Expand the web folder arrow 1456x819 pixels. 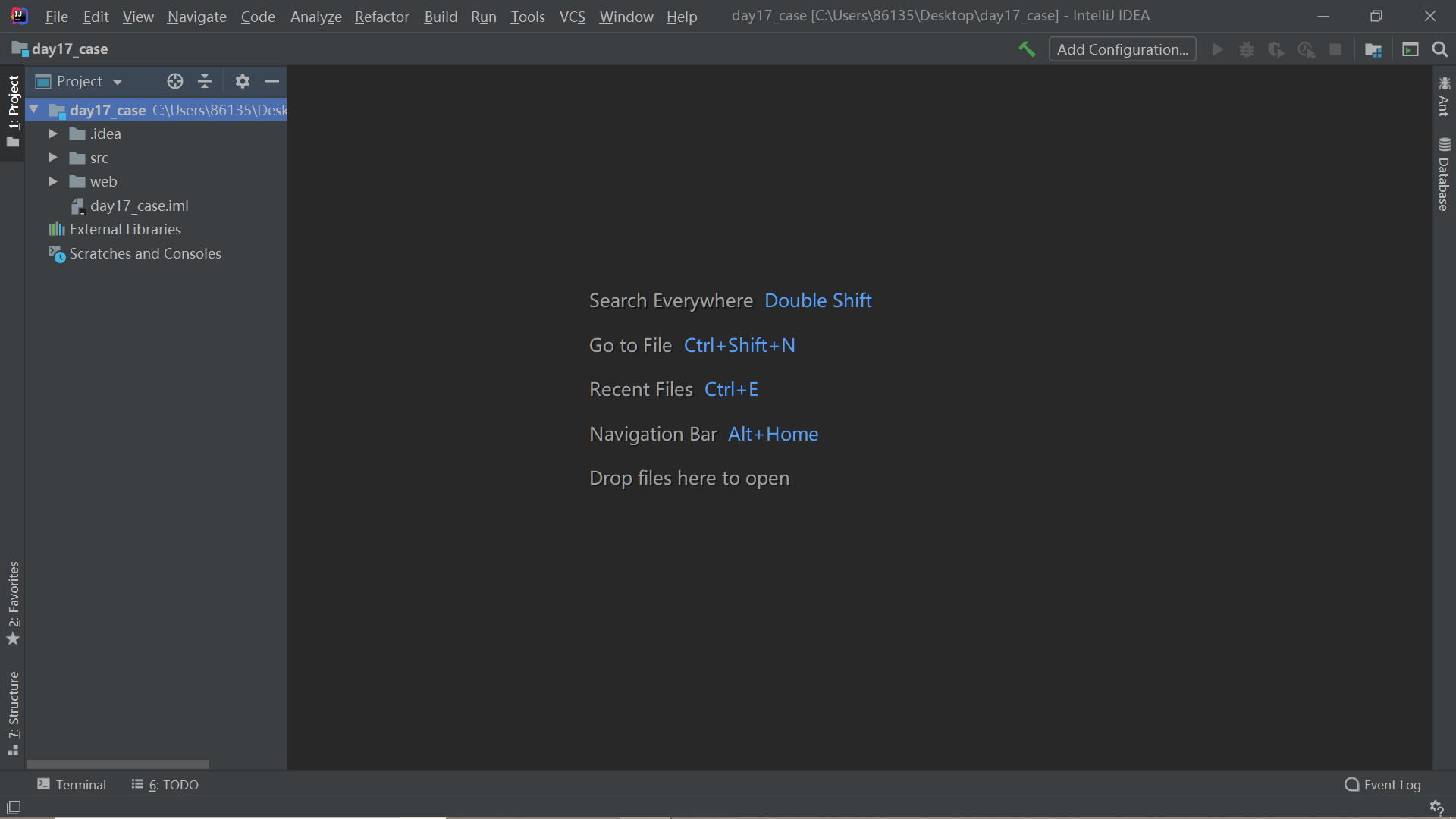pos(52,181)
